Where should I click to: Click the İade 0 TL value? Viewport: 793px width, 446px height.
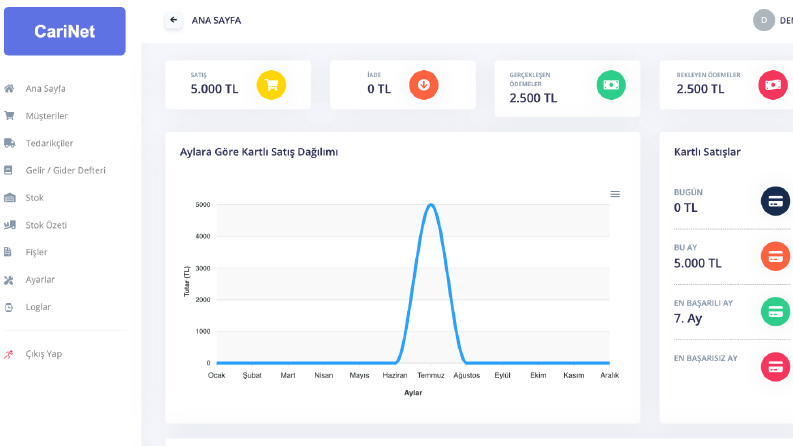(x=379, y=89)
